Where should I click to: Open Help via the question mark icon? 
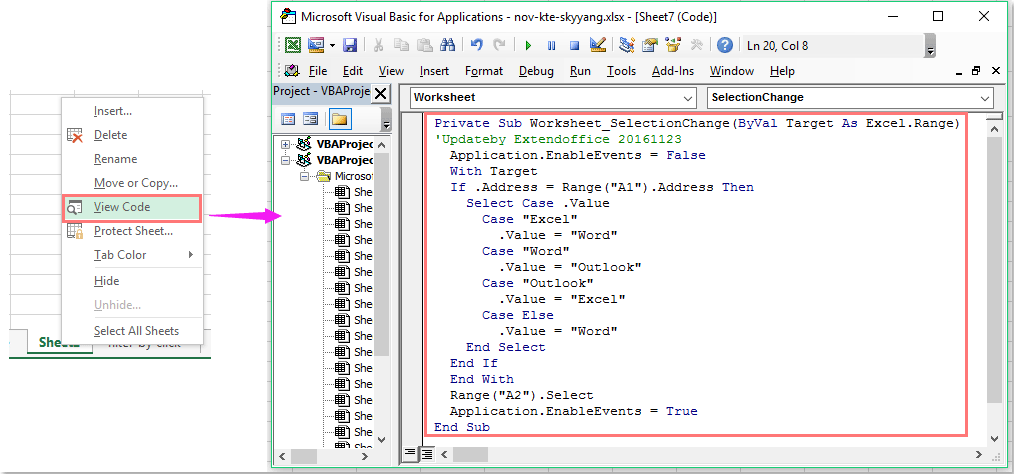[x=725, y=45]
